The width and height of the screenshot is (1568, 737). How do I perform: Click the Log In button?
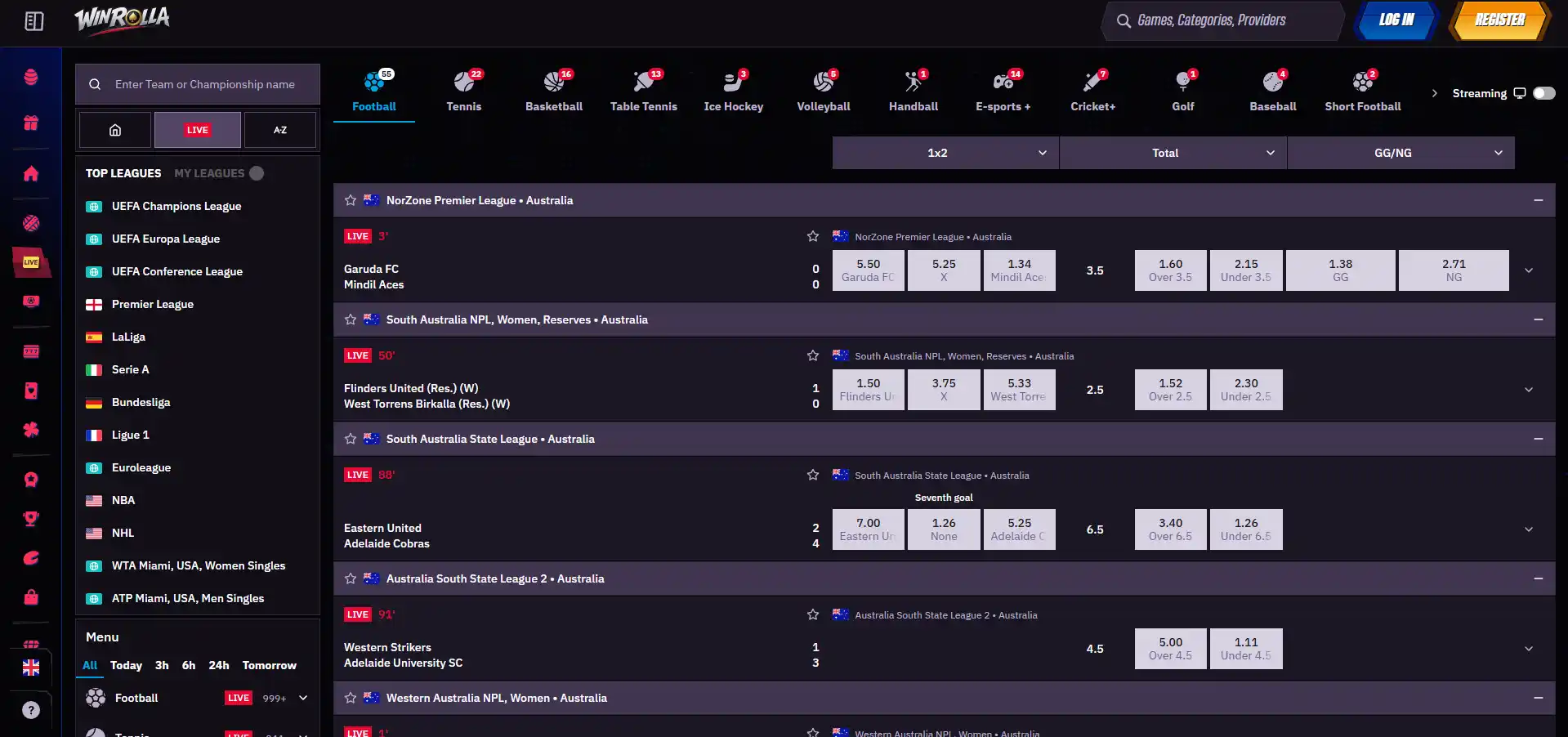coord(1396,20)
